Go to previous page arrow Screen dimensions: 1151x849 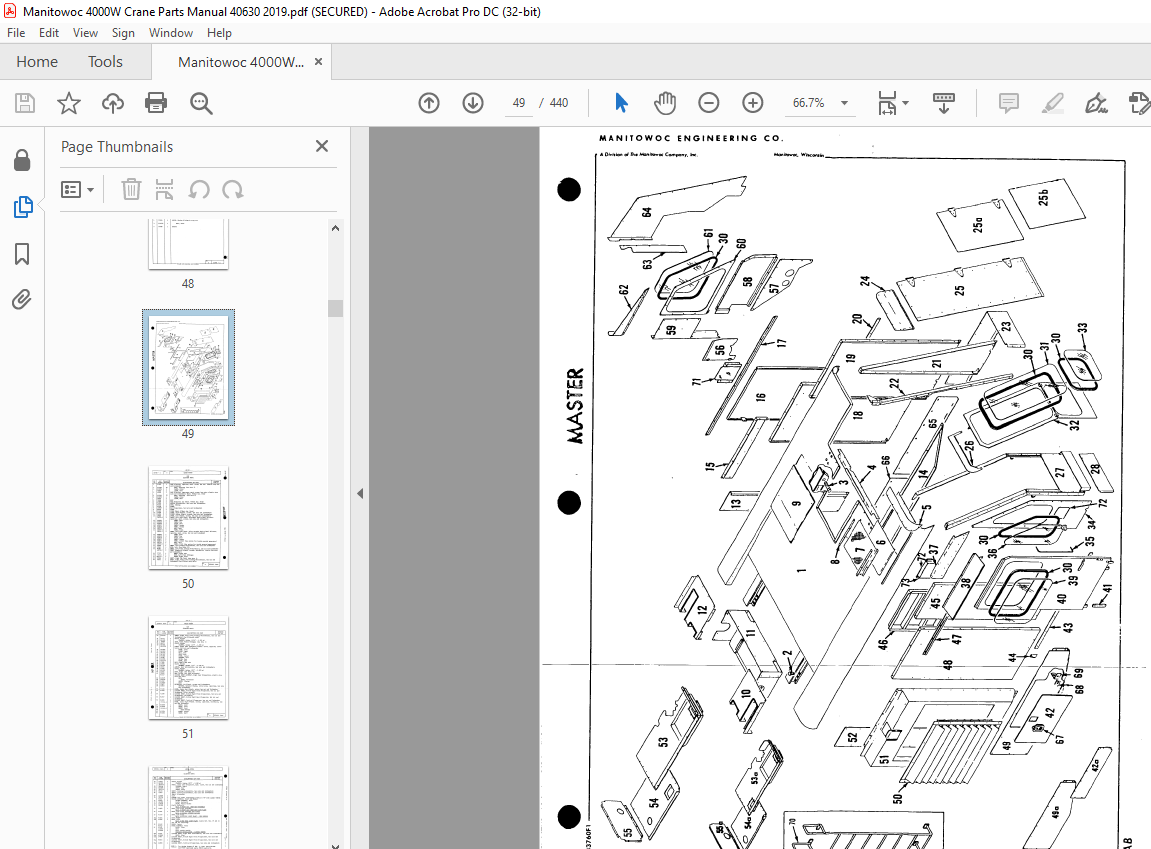(429, 103)
